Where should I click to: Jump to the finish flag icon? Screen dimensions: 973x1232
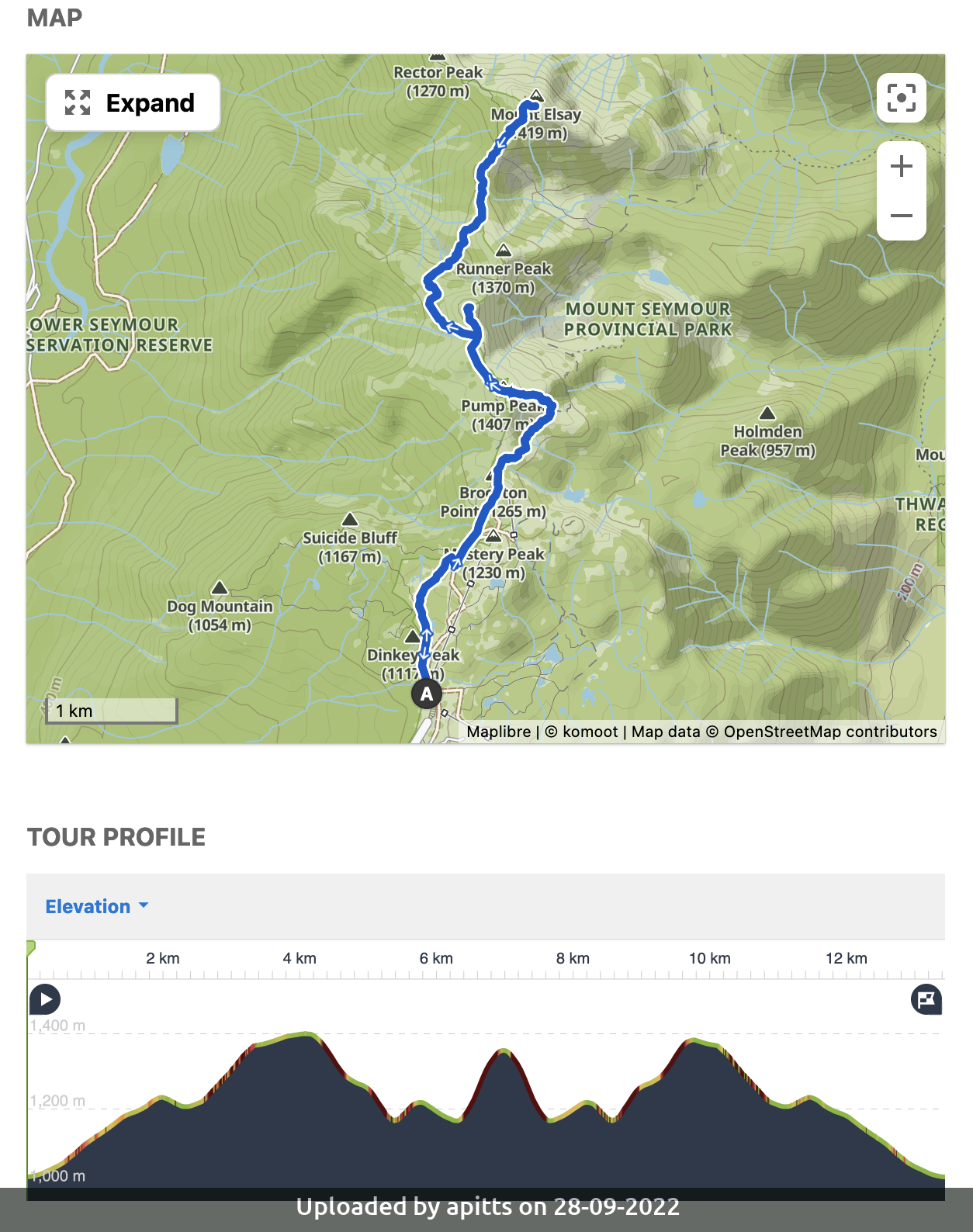[x=926, y=999]
